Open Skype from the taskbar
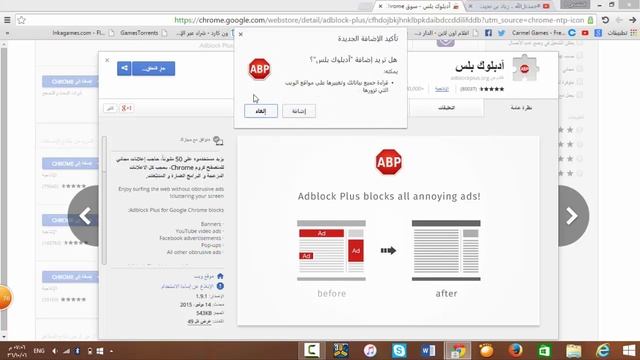Screen dimensions: 640x360 (399, 350)
